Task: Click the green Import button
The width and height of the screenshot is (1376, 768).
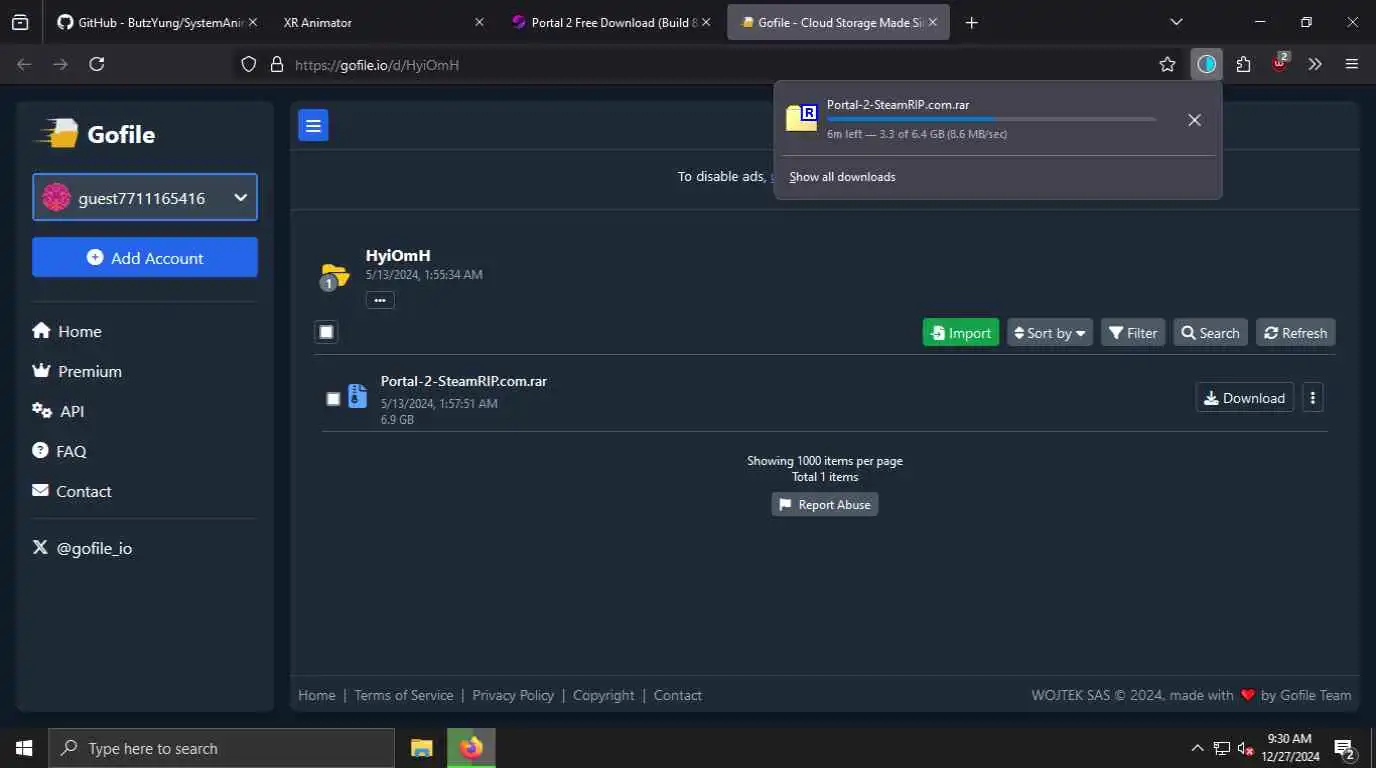Action: click(961, 333)
